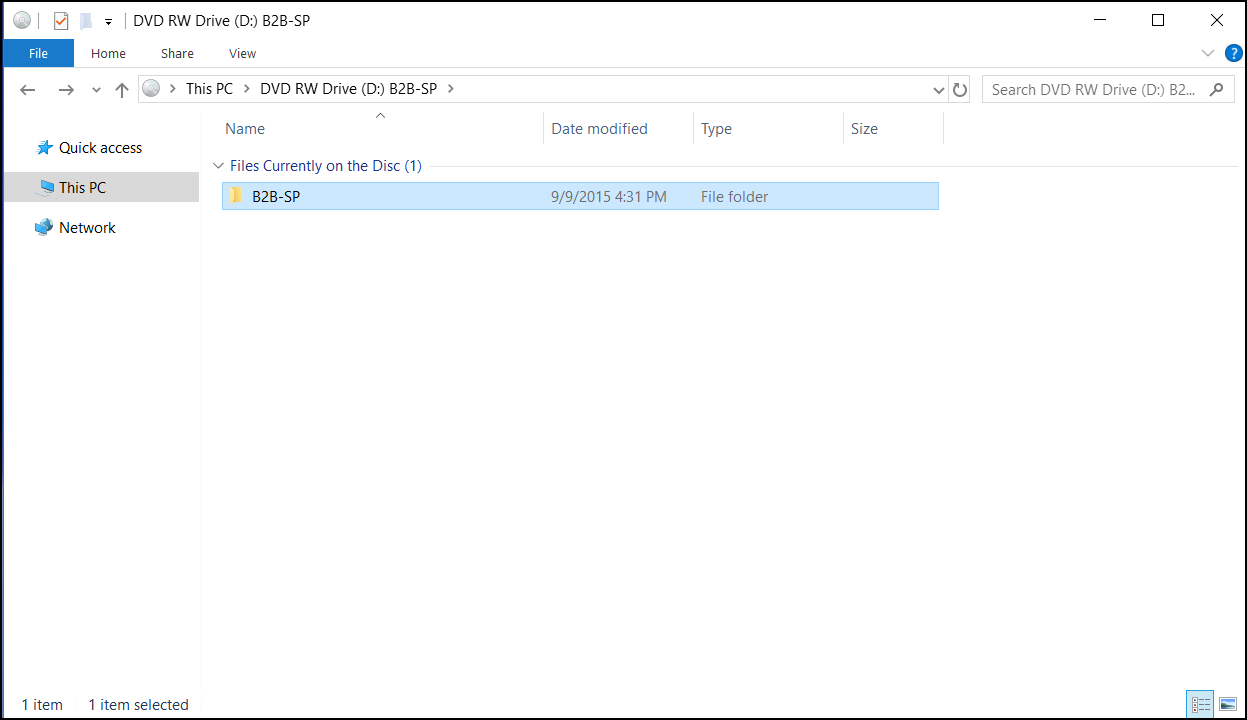The height and width of the screenshot is (720, 1247).
Task: Click the DVD drive icon in title bar
Action: pyautogui.click(x=22, y=20)
